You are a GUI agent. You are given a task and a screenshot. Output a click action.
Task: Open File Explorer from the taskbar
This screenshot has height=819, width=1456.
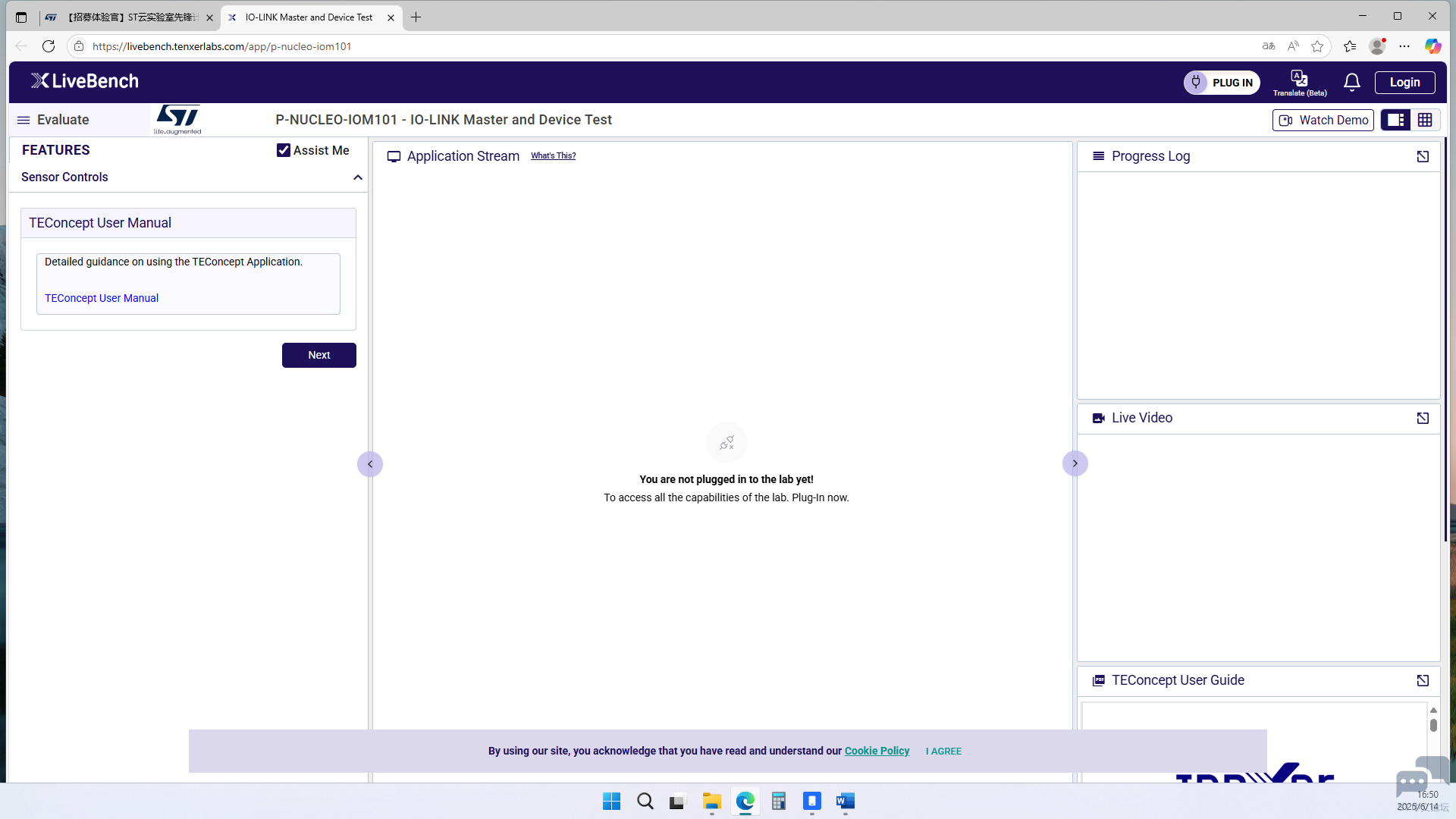[711, 802]
